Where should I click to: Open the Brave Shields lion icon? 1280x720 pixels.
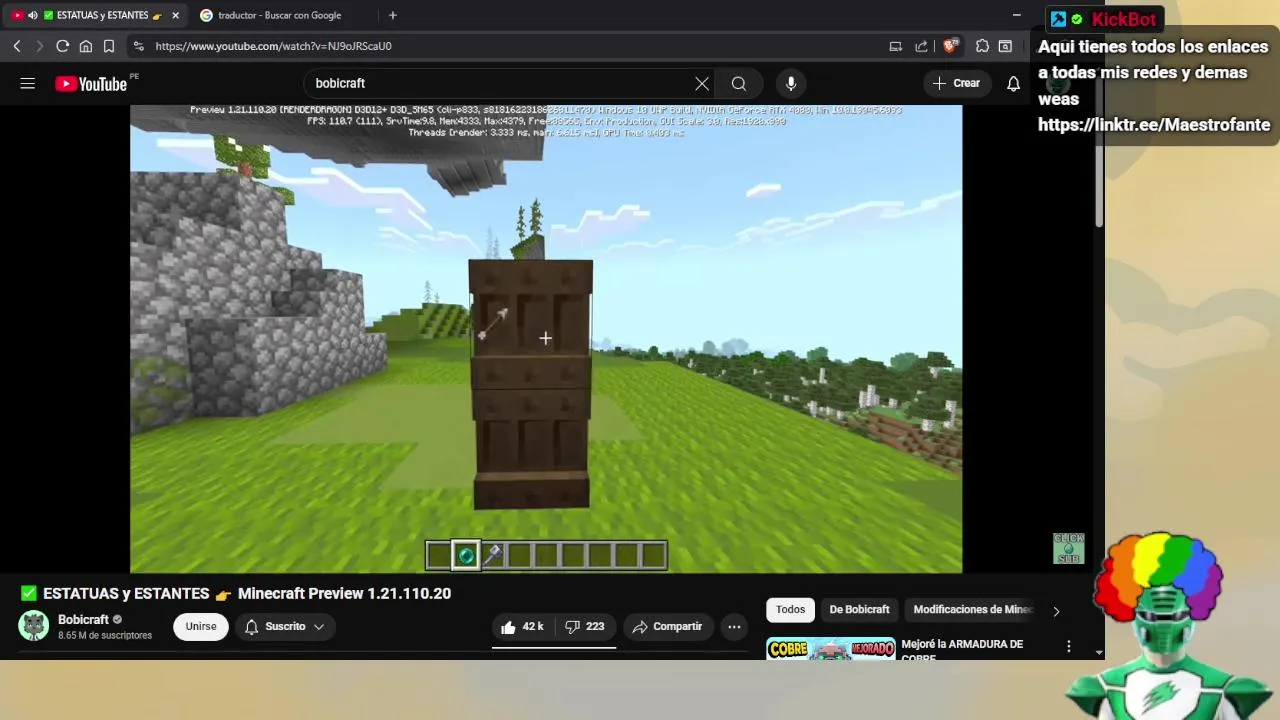[951, 45]
